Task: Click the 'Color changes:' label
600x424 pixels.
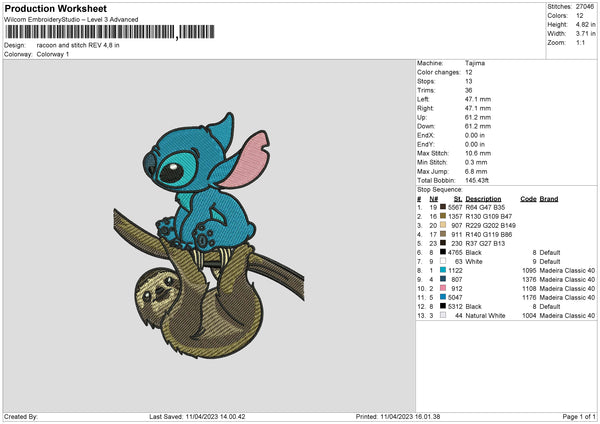Action: pos(439,72)
